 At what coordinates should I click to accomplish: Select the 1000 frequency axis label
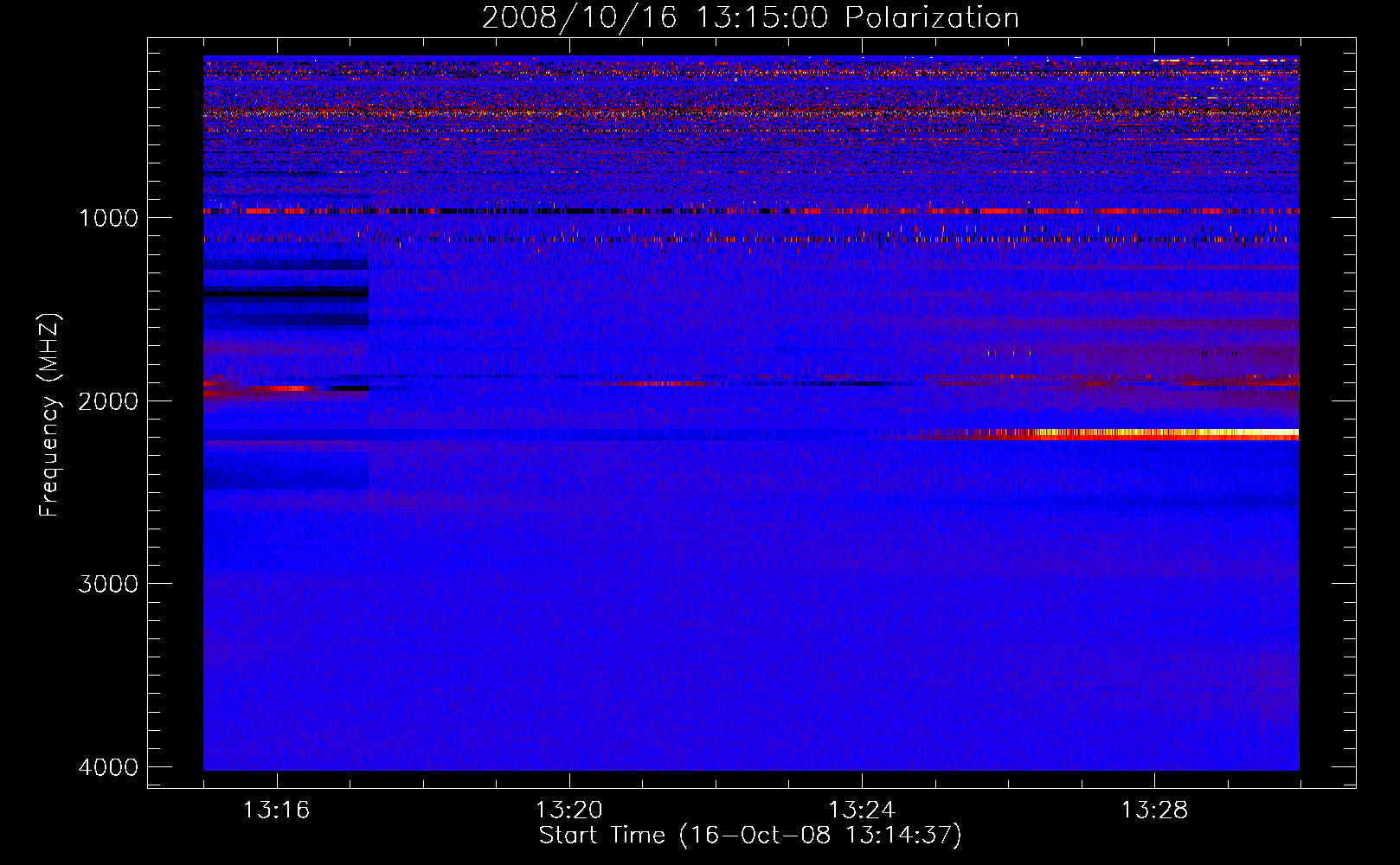108,218
